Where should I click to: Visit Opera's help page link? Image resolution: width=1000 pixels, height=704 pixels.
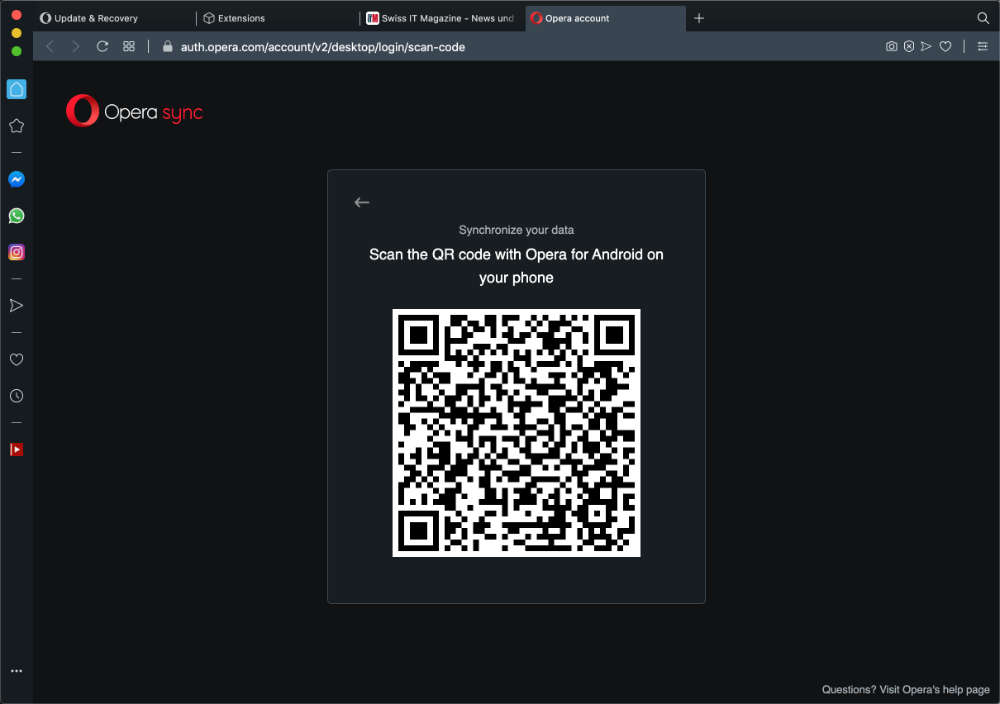[906, 689]
